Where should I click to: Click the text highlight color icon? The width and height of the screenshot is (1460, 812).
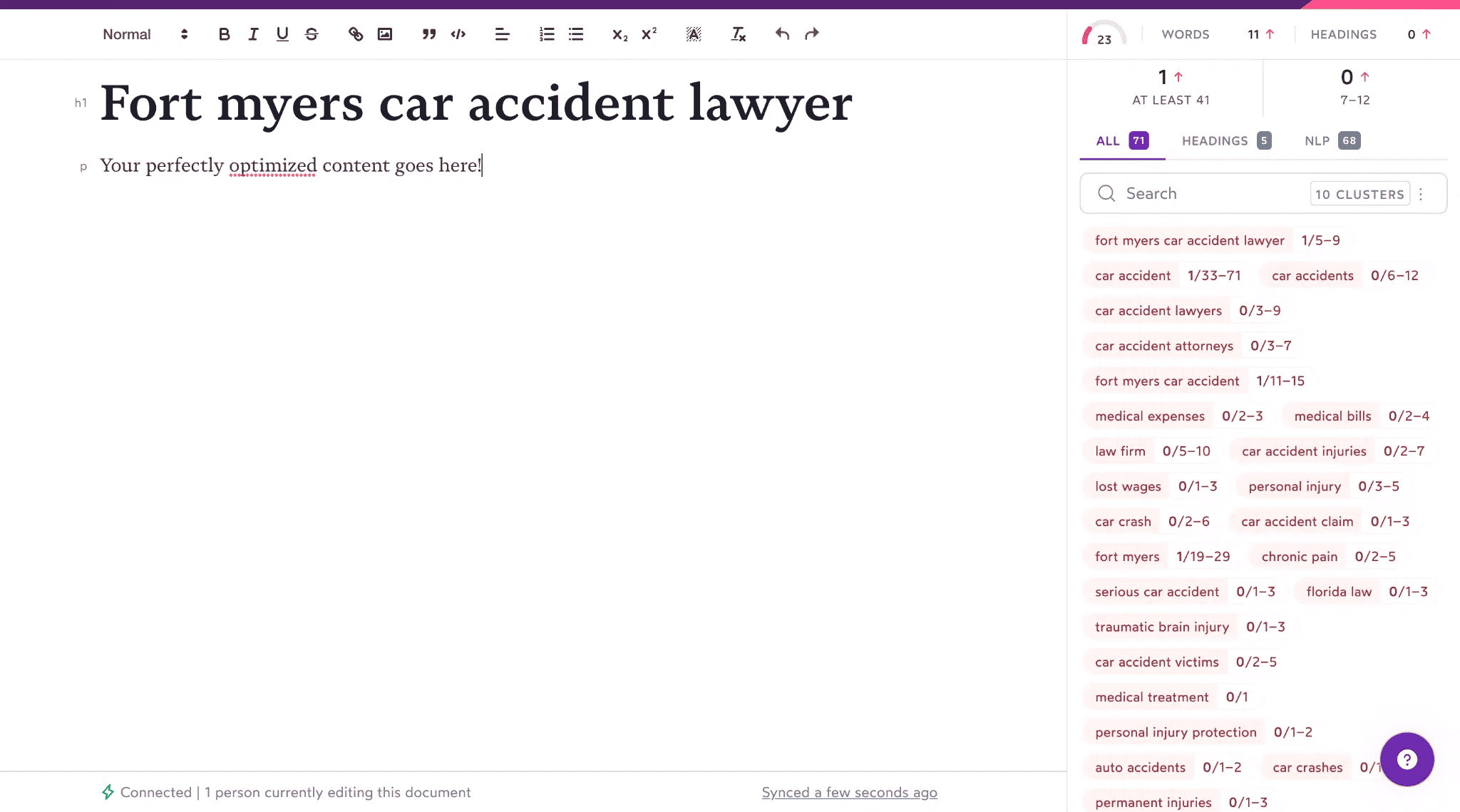694,34
